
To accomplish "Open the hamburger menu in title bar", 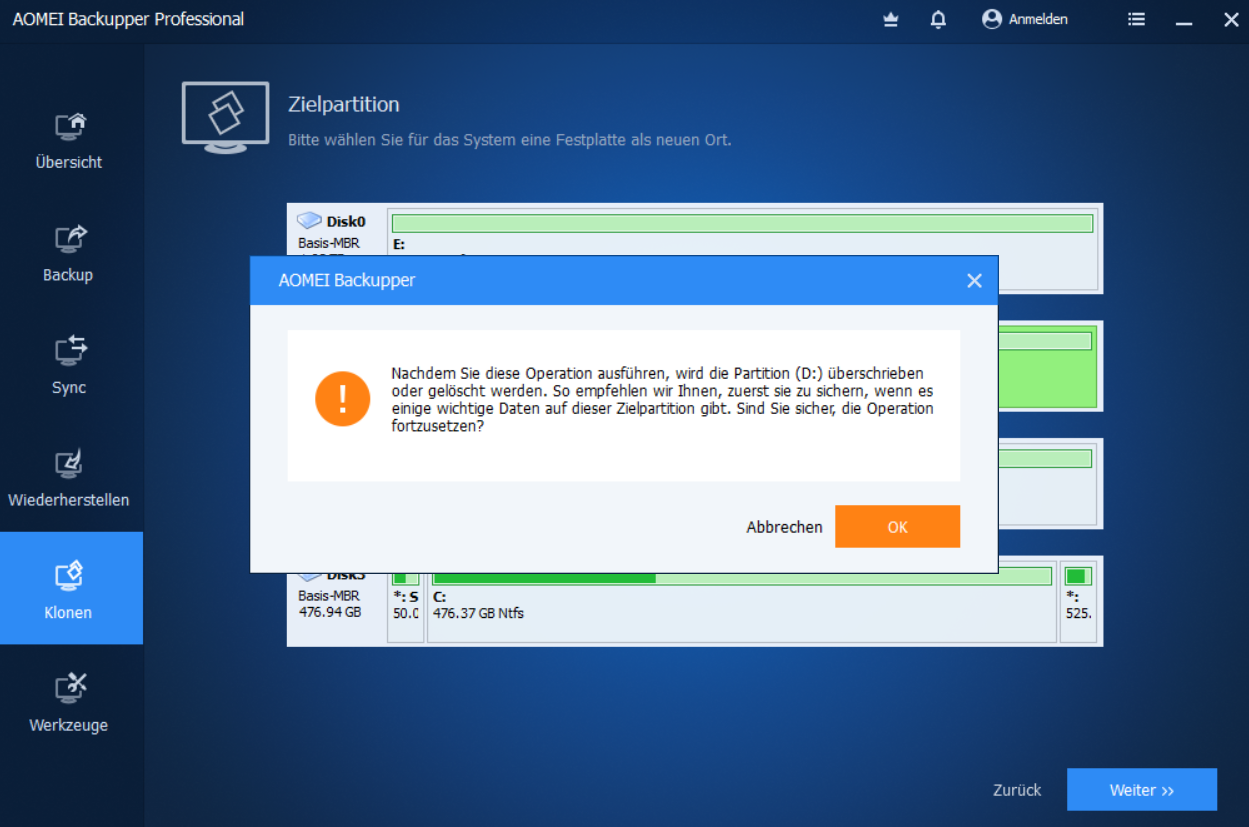I will [1136, 19].
